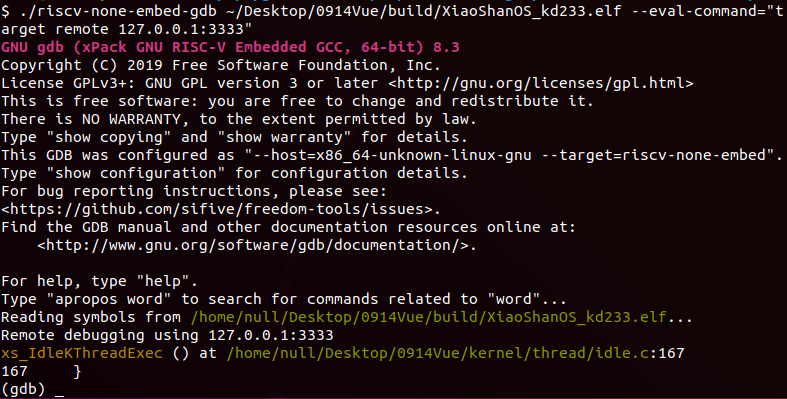Click the line number 167 source line
This screenshot has height=399, width=787.
pyautogui.click(x=41, y=371)
